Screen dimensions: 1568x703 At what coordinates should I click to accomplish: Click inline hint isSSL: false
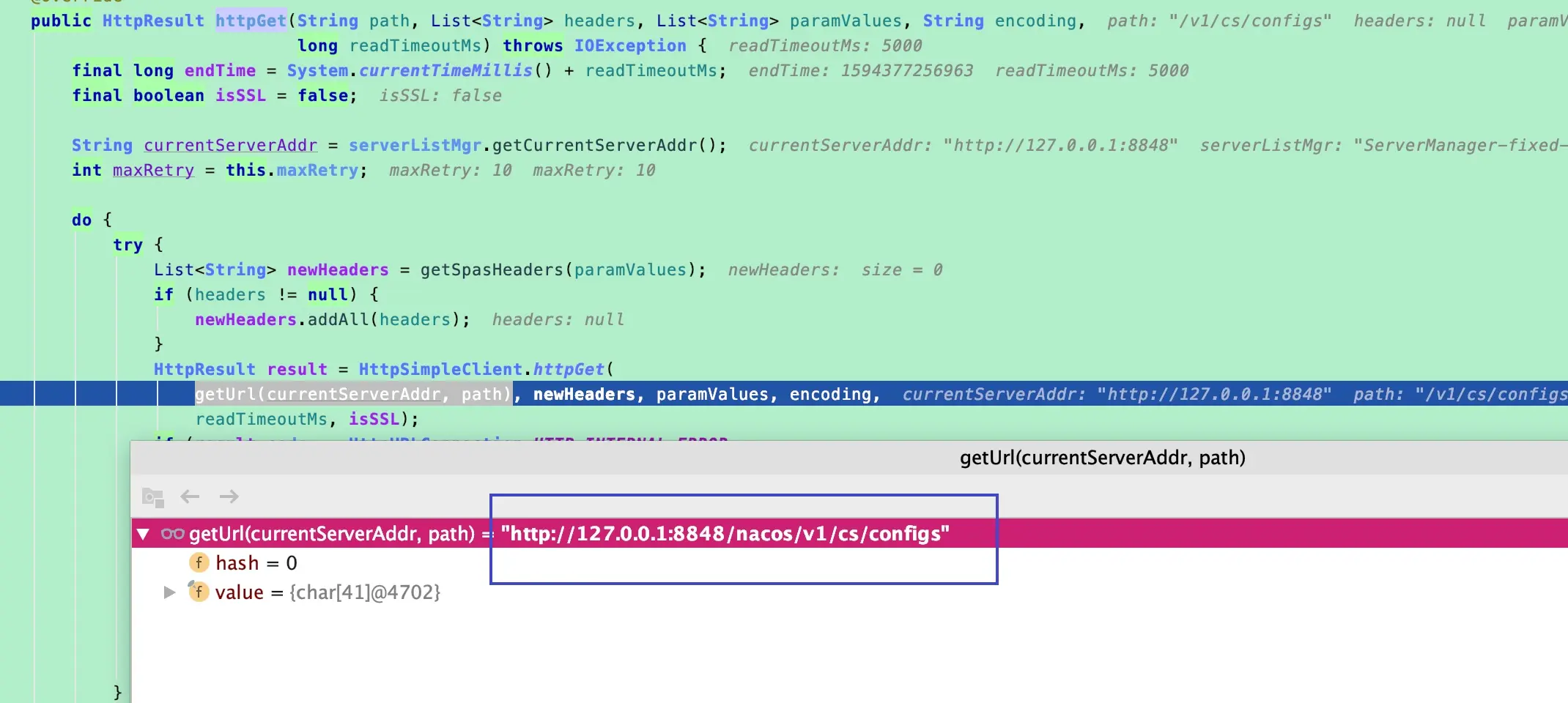tap(440, 95)
